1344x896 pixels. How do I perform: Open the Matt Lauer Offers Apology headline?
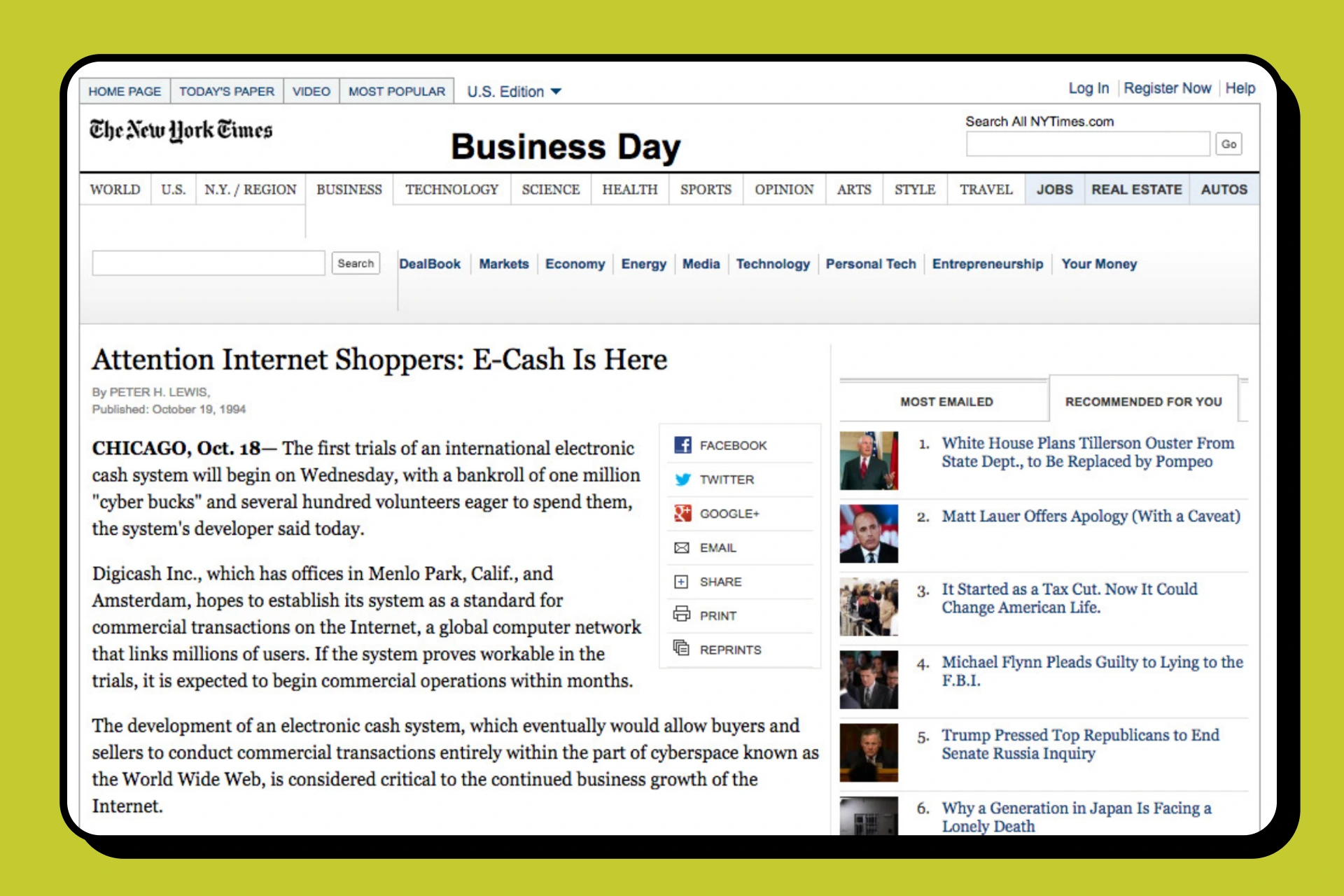click(x=1090, y=517)
